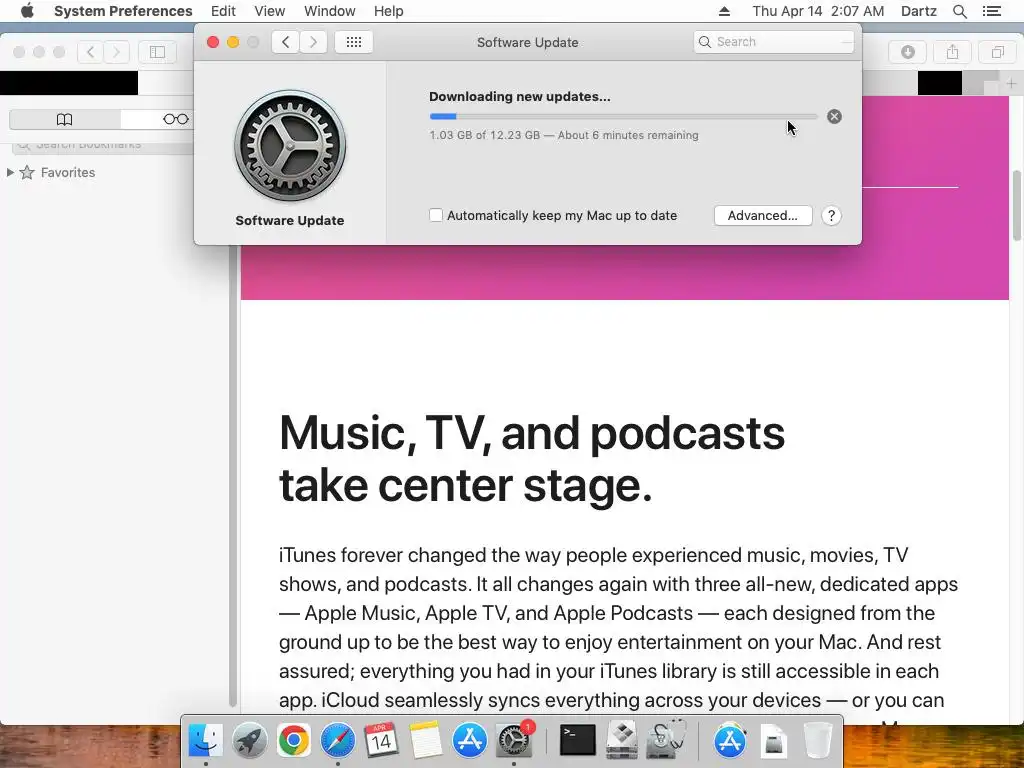Open Calendar from the Dock
Image resolution: width=1024 pixels, height=768 pixels.
(381, 741)
